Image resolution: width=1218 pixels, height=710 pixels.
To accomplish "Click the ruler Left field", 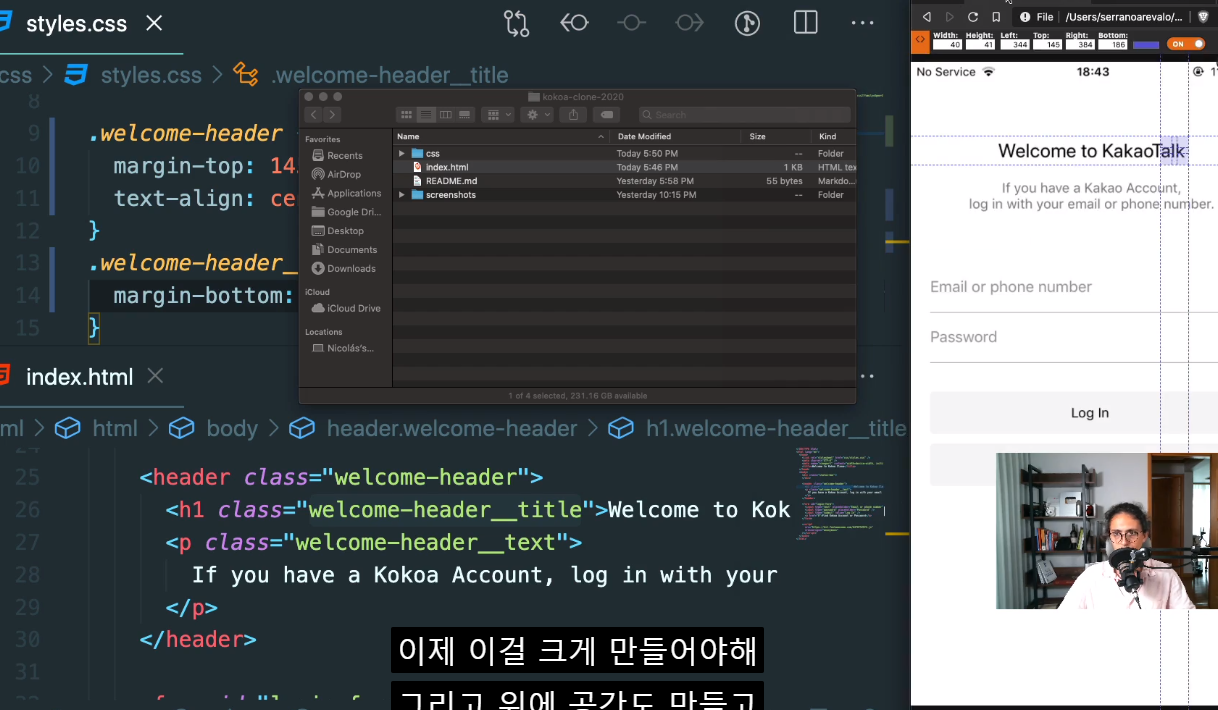I will pyautogui.click(x=1015, y=44).
